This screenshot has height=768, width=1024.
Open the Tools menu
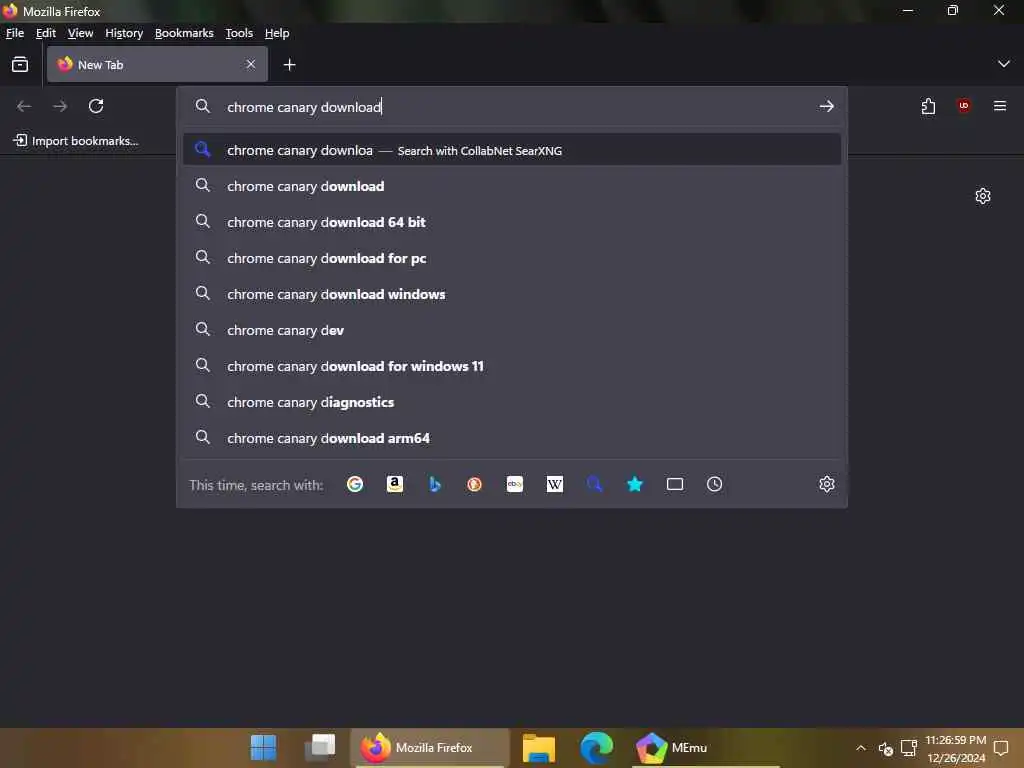point(239,33)
